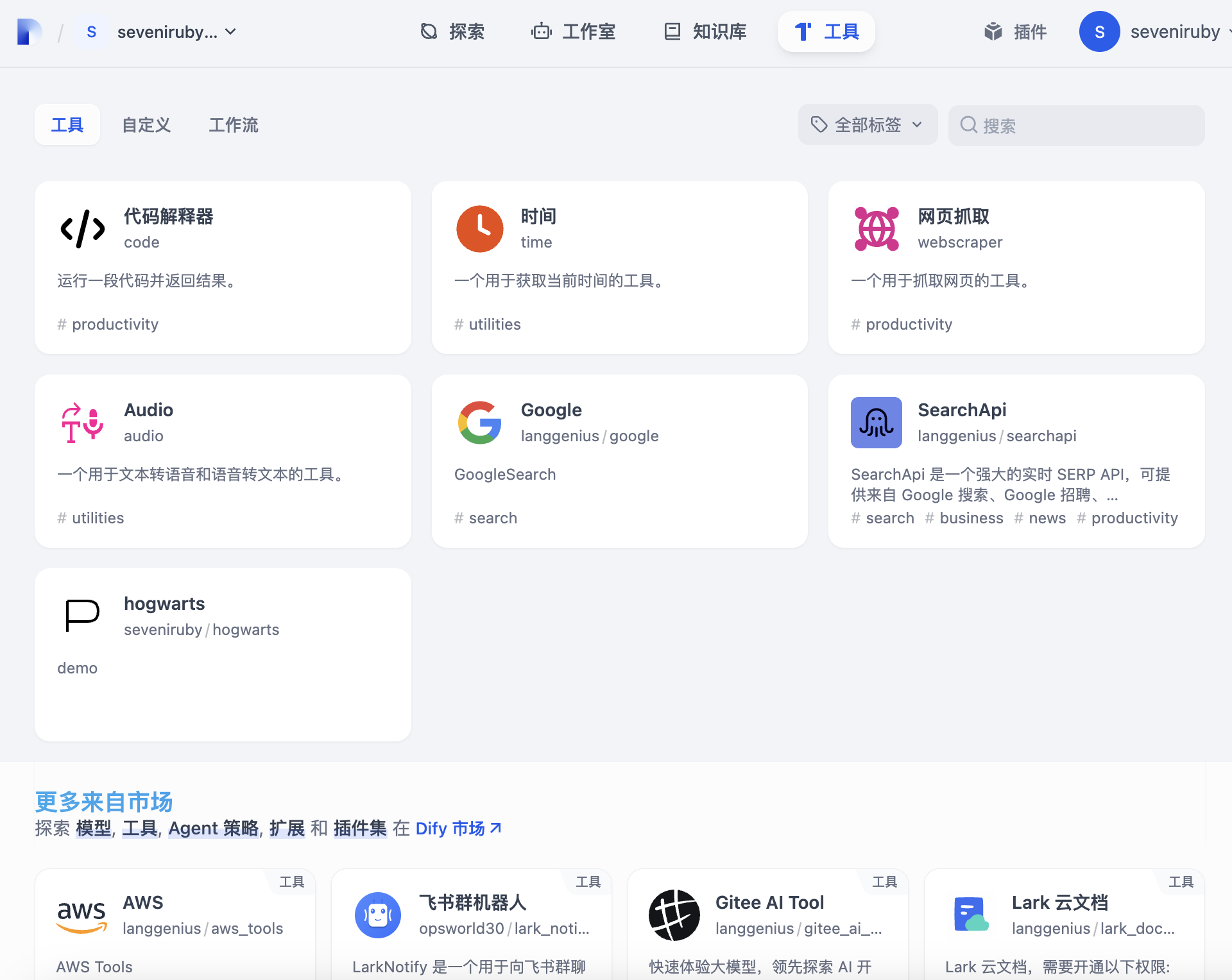The width and height of the screenshot is (1232, 980).
Task: Open 工作室 in top navigation
Action: click(573, 32)
